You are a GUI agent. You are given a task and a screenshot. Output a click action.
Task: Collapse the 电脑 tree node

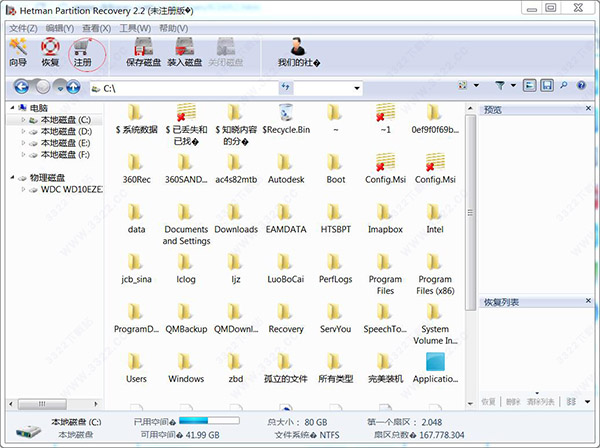pos(12,108)
